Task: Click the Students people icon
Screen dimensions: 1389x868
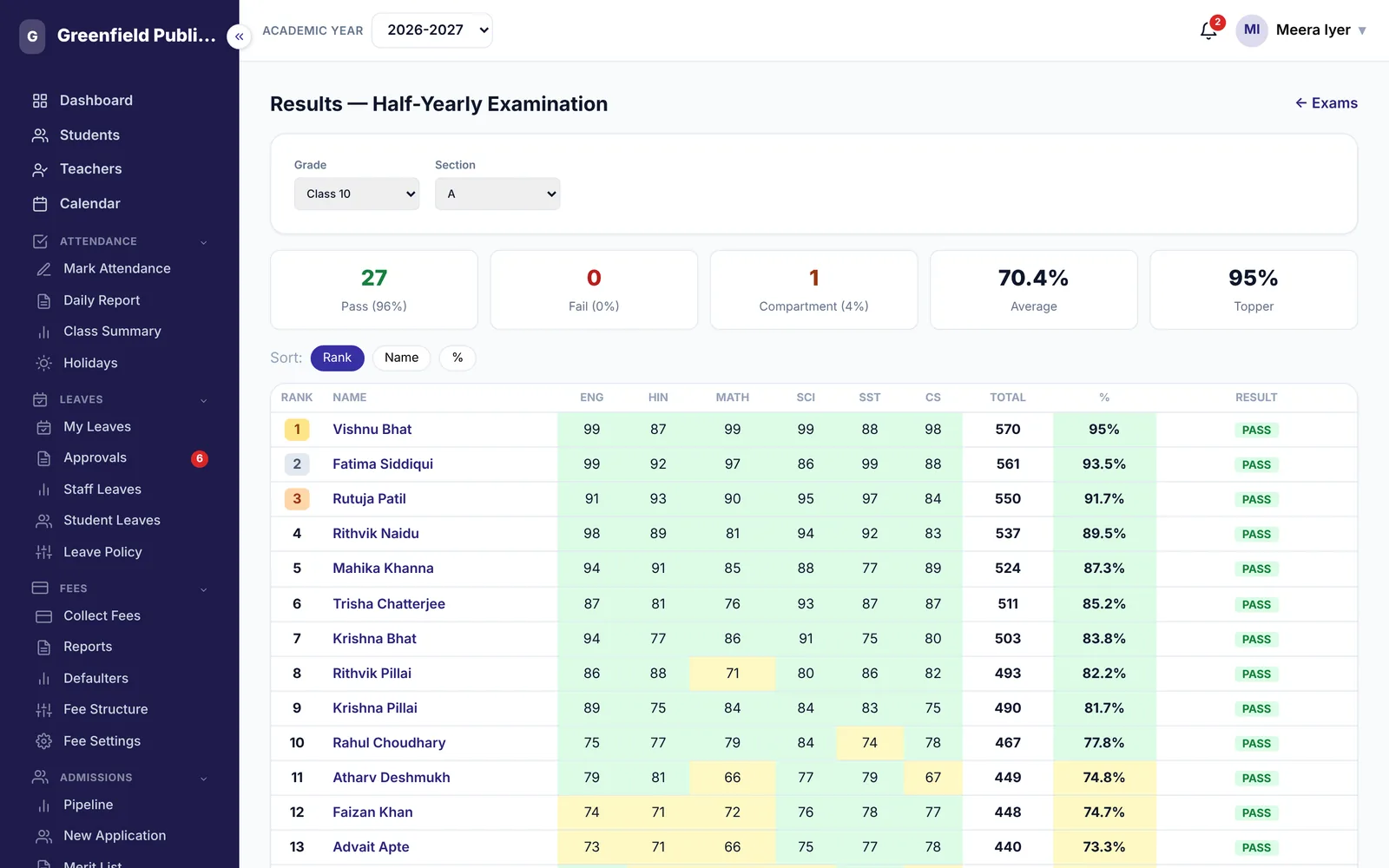Action: [x=40, y=135]
